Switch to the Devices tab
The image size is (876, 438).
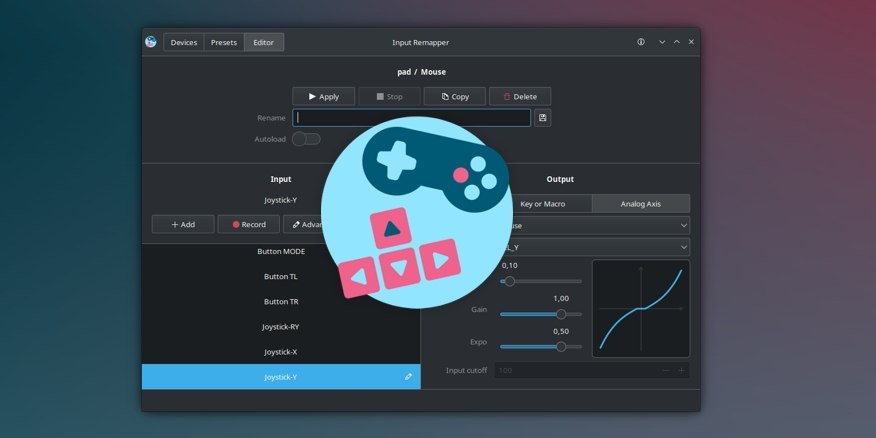pos(184,42)
